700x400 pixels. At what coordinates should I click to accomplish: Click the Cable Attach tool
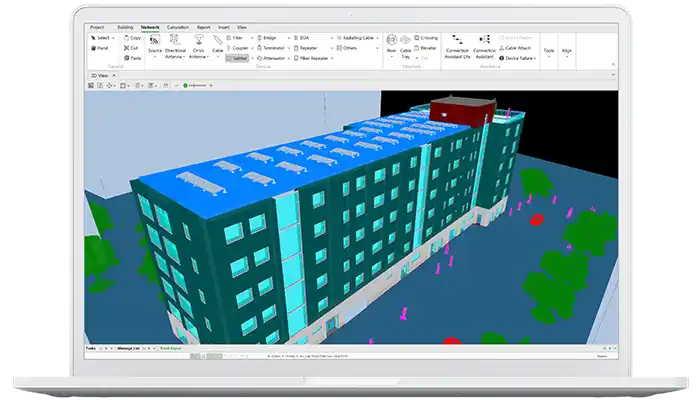click(x=521, y=47)
